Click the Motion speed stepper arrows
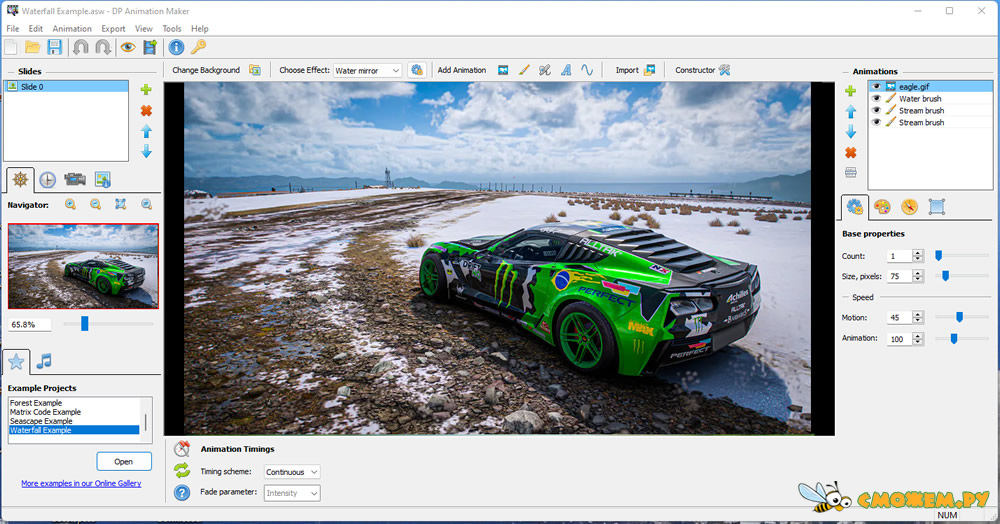The width and height of the screenshot is (1000, 524). tap(918, 317)
